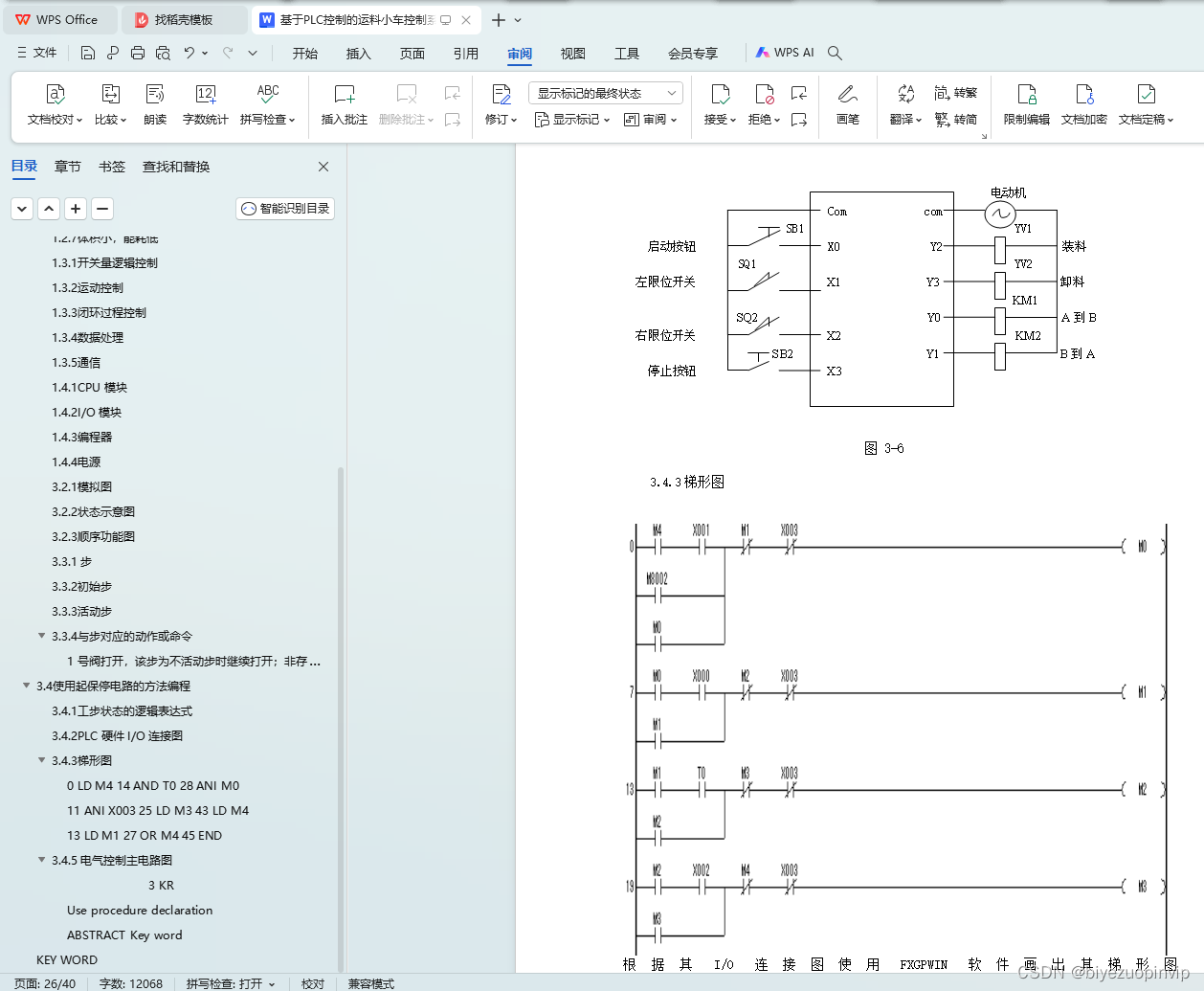
Task: Select the 画笔 pen tool
Action: [x=848, y=105]
